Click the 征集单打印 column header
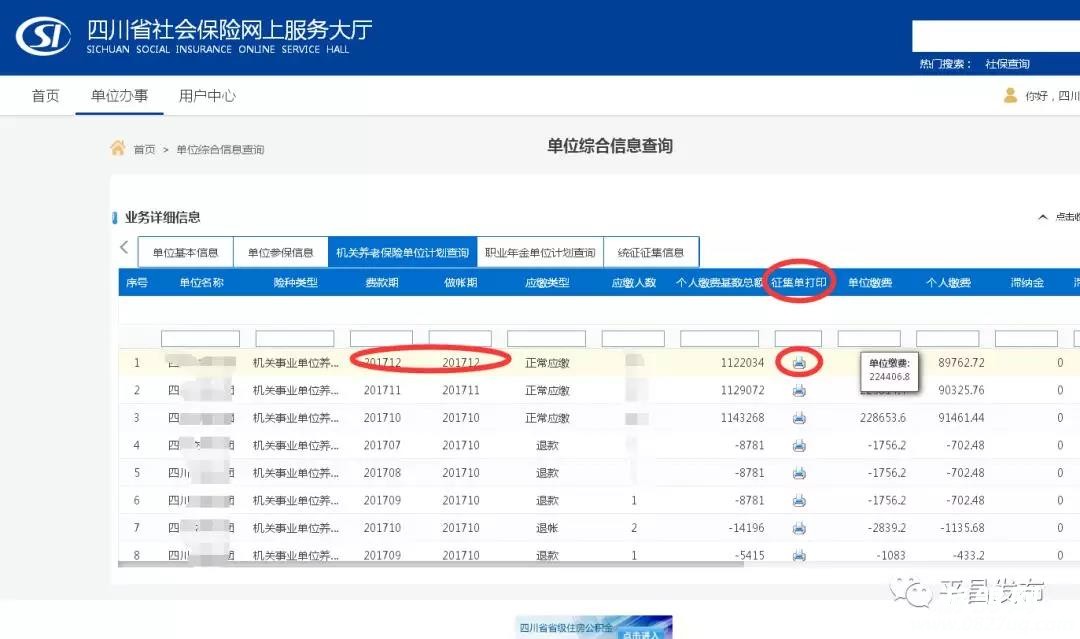Viewport: 1080px width, 639px height. point(799,282)
